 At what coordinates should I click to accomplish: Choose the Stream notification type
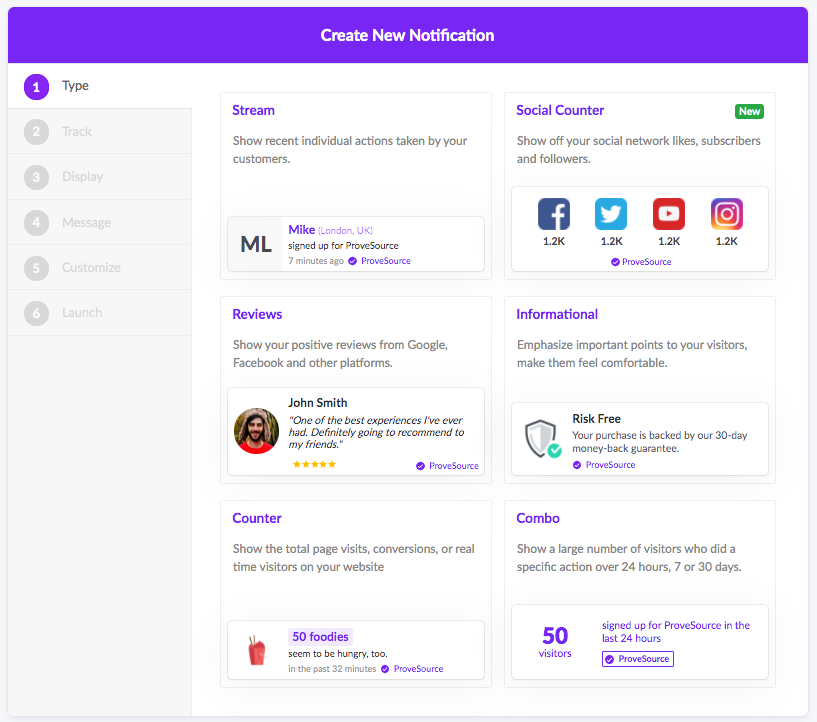356,186
